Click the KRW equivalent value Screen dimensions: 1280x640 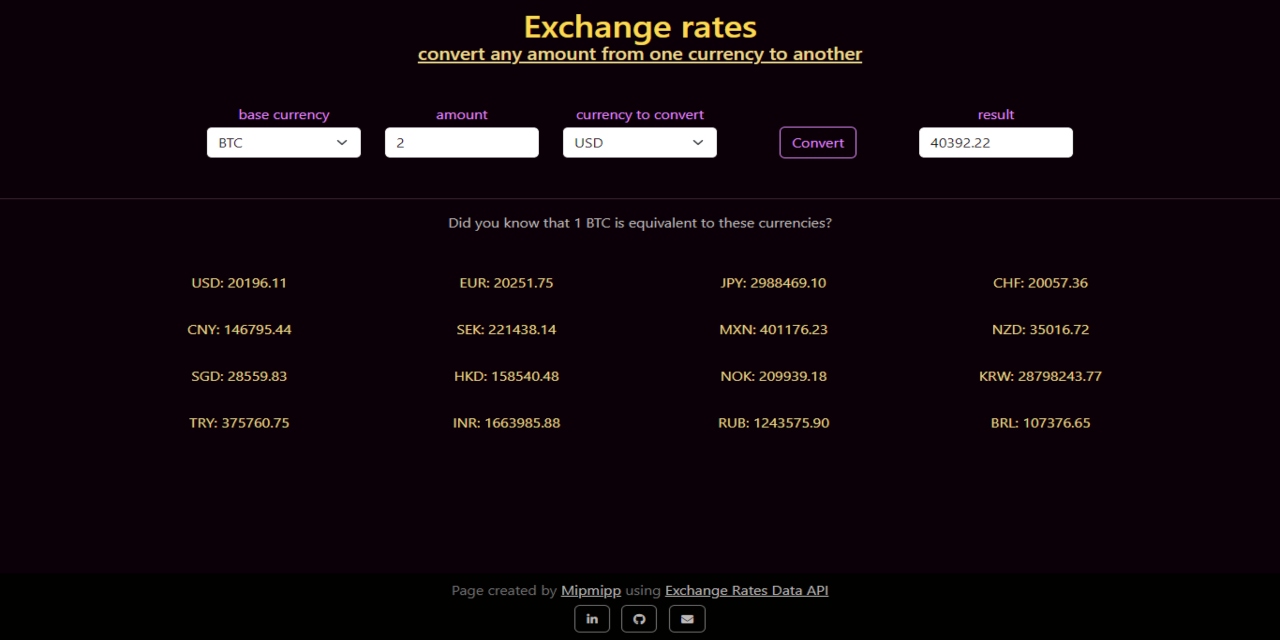[1040, 376]
